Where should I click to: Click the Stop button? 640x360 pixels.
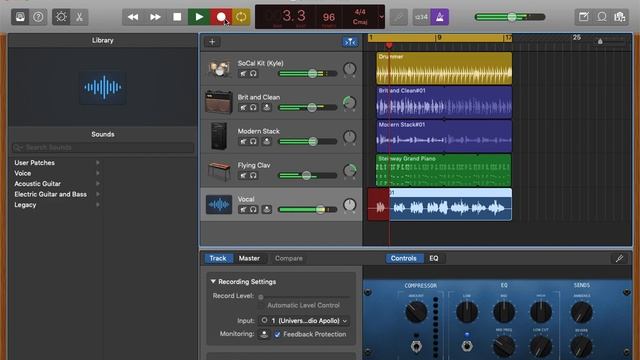click(x=177, y=17)
